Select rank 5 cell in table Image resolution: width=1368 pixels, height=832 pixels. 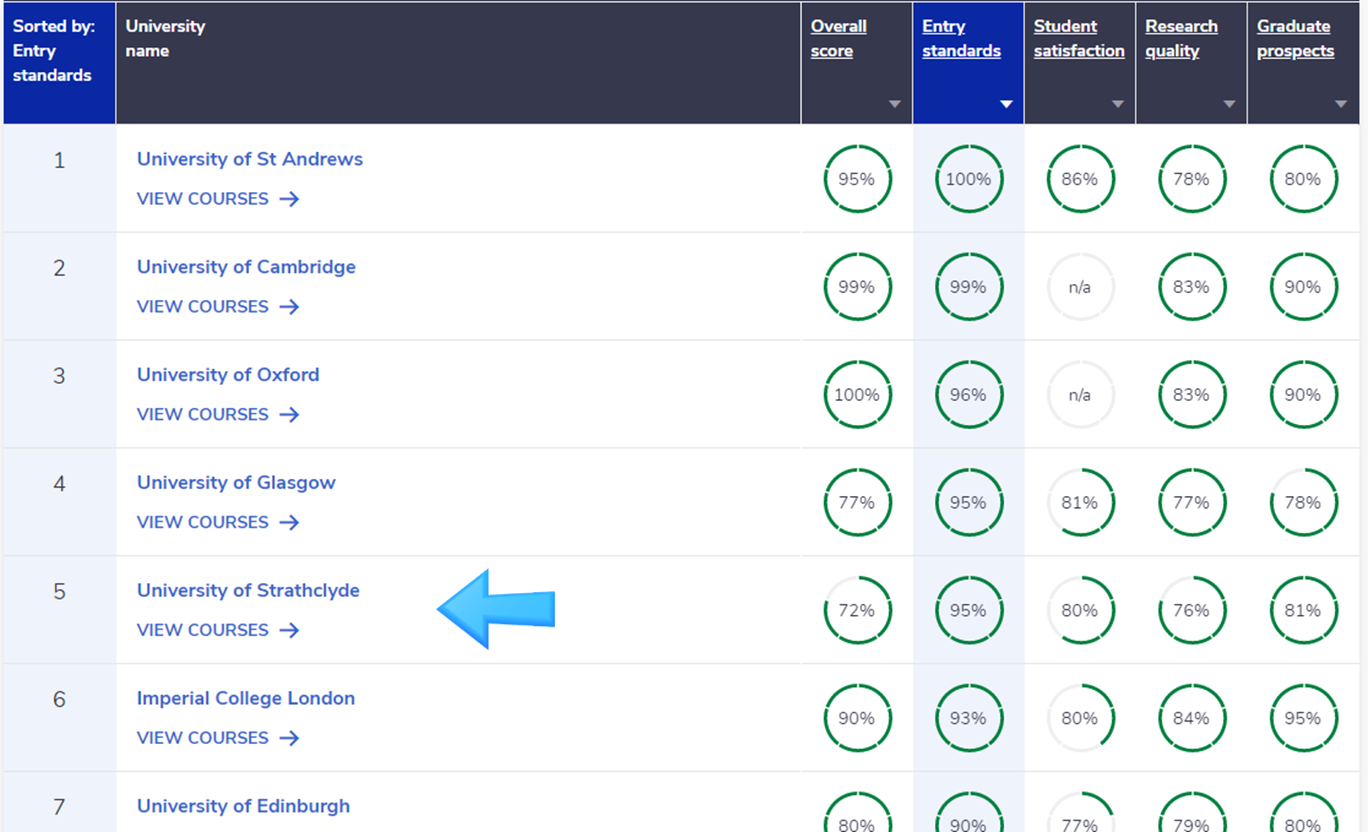60,610
